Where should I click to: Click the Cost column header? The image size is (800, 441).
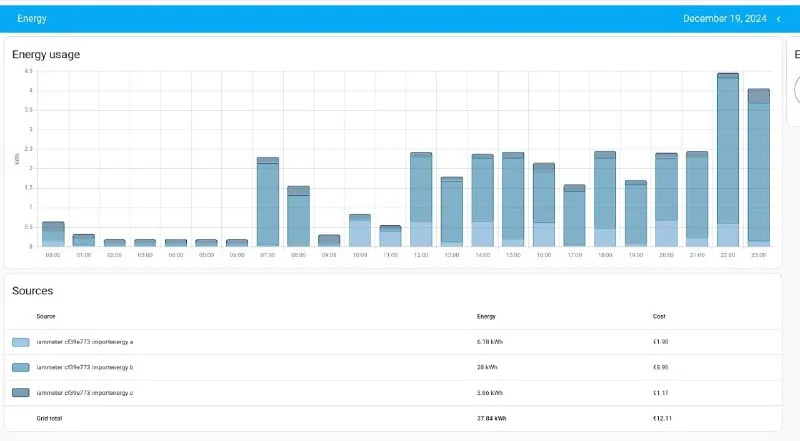tap(659, 316)
